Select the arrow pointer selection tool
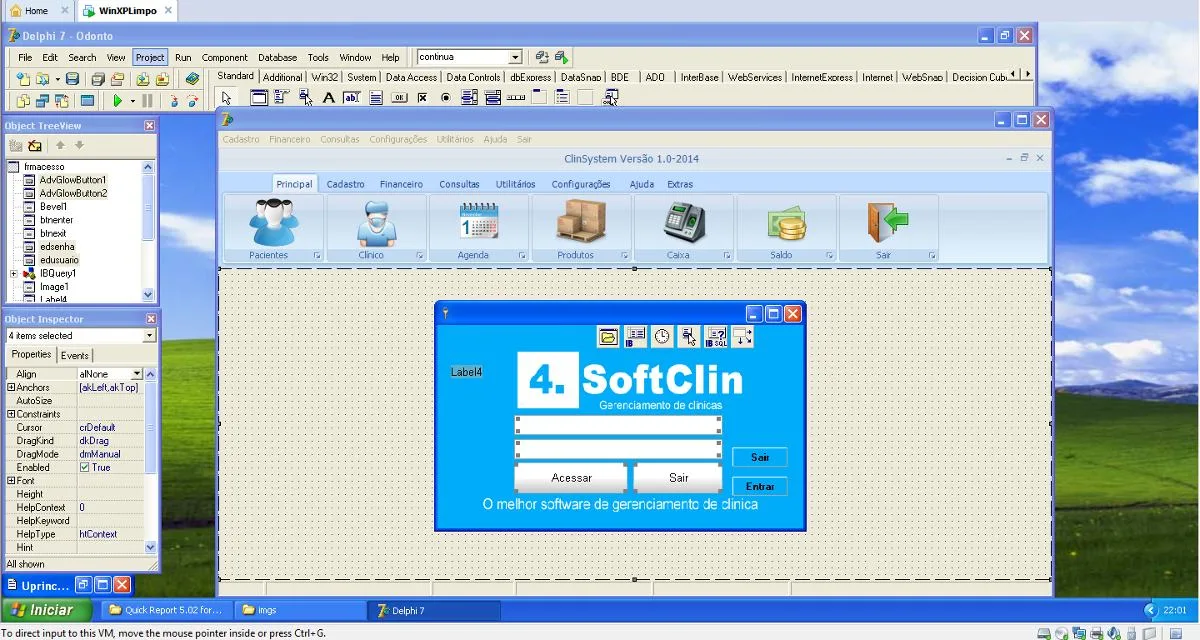 click(x=227, y=98)
